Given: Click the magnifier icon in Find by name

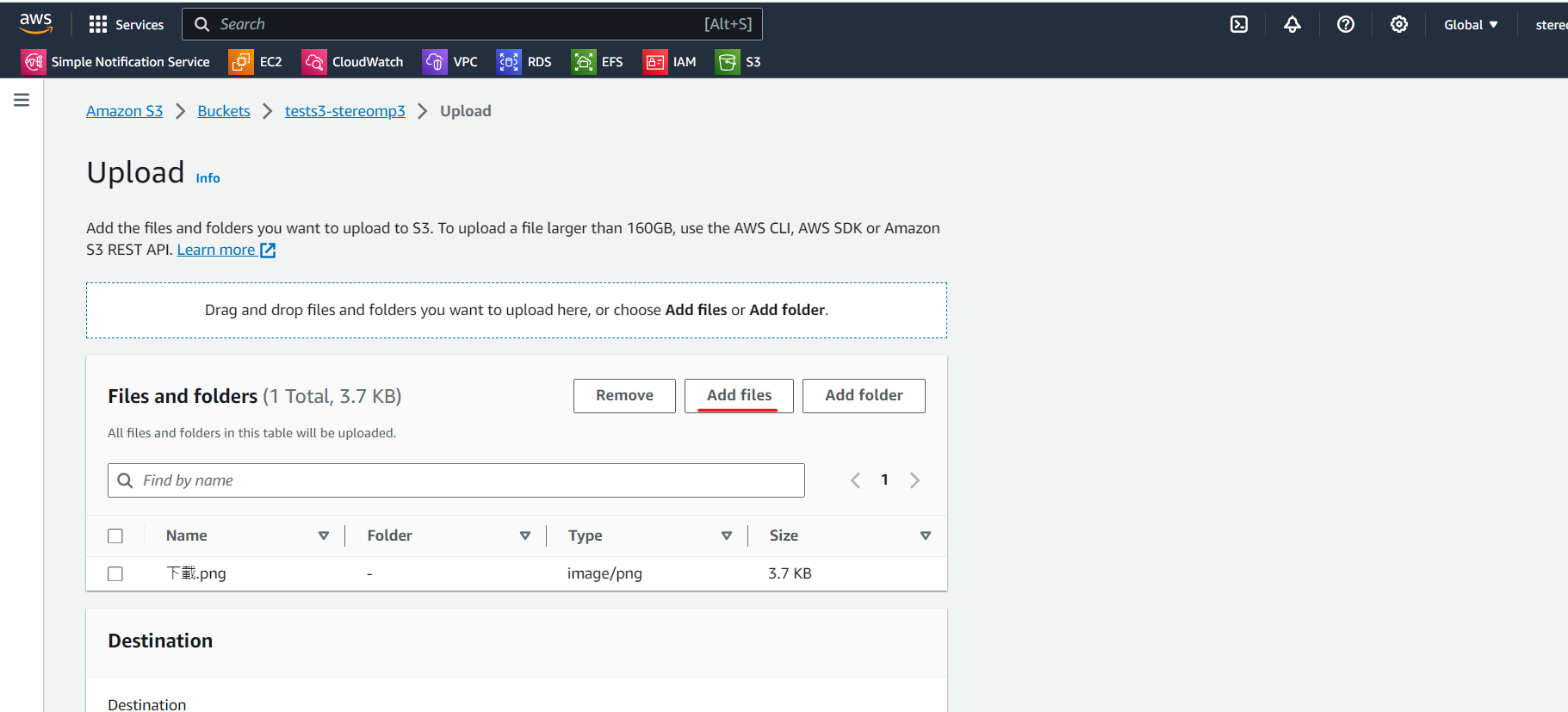Looking at the screenshot, I should click(125, 480).
